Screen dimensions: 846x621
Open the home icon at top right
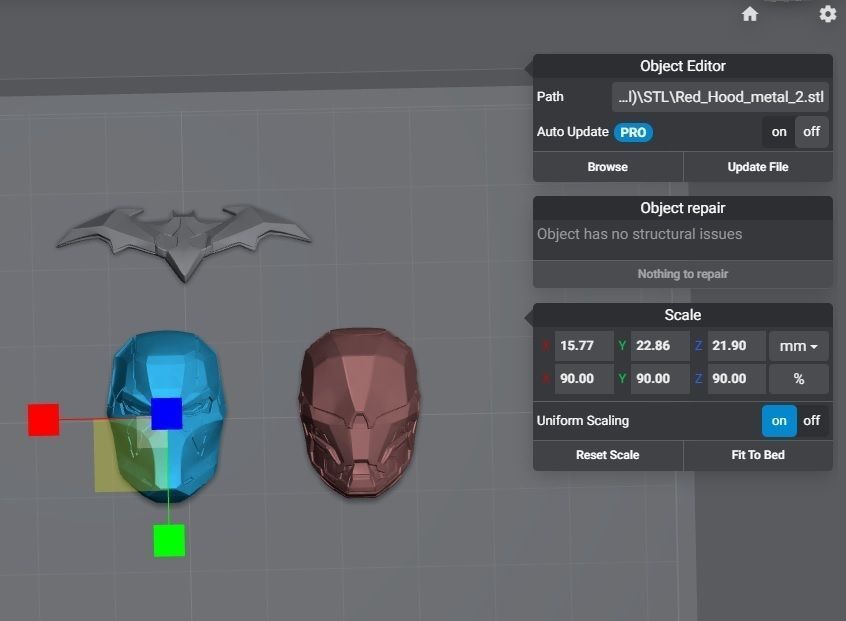tap(749, 14)
